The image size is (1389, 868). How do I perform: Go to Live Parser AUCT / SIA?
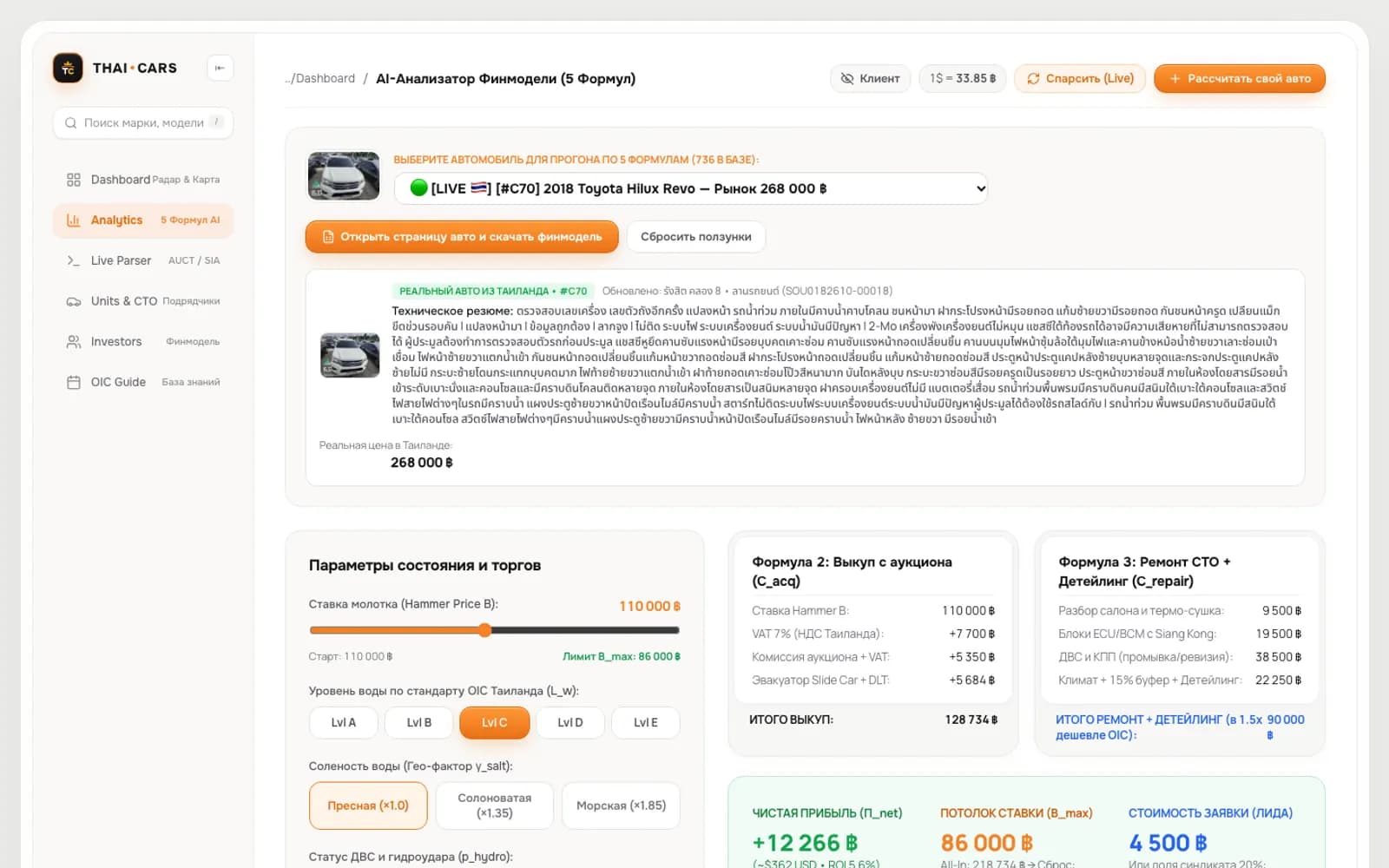pos(143,260)
